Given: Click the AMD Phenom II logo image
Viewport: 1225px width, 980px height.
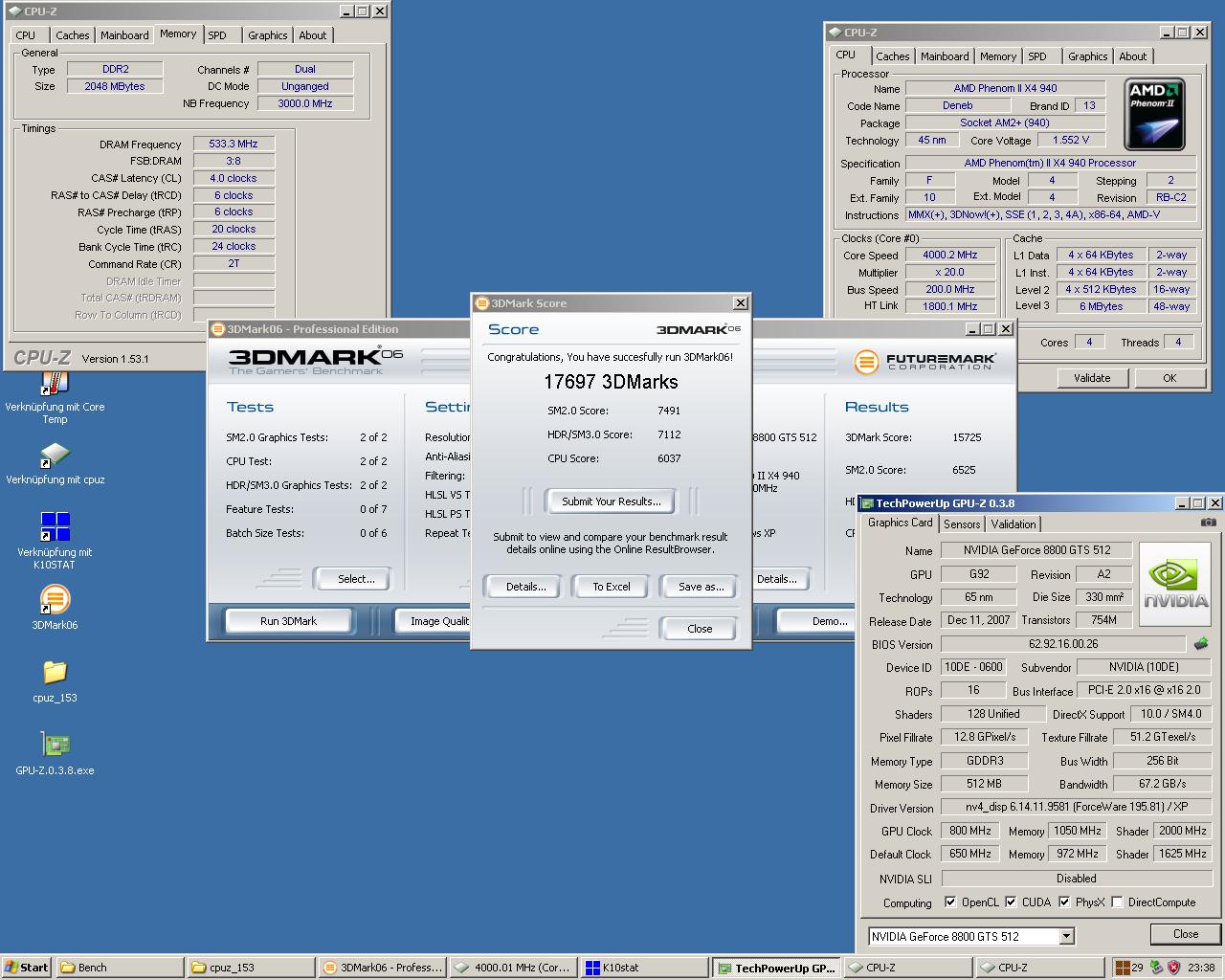Looking at the screenshot, I should 1154,115.
